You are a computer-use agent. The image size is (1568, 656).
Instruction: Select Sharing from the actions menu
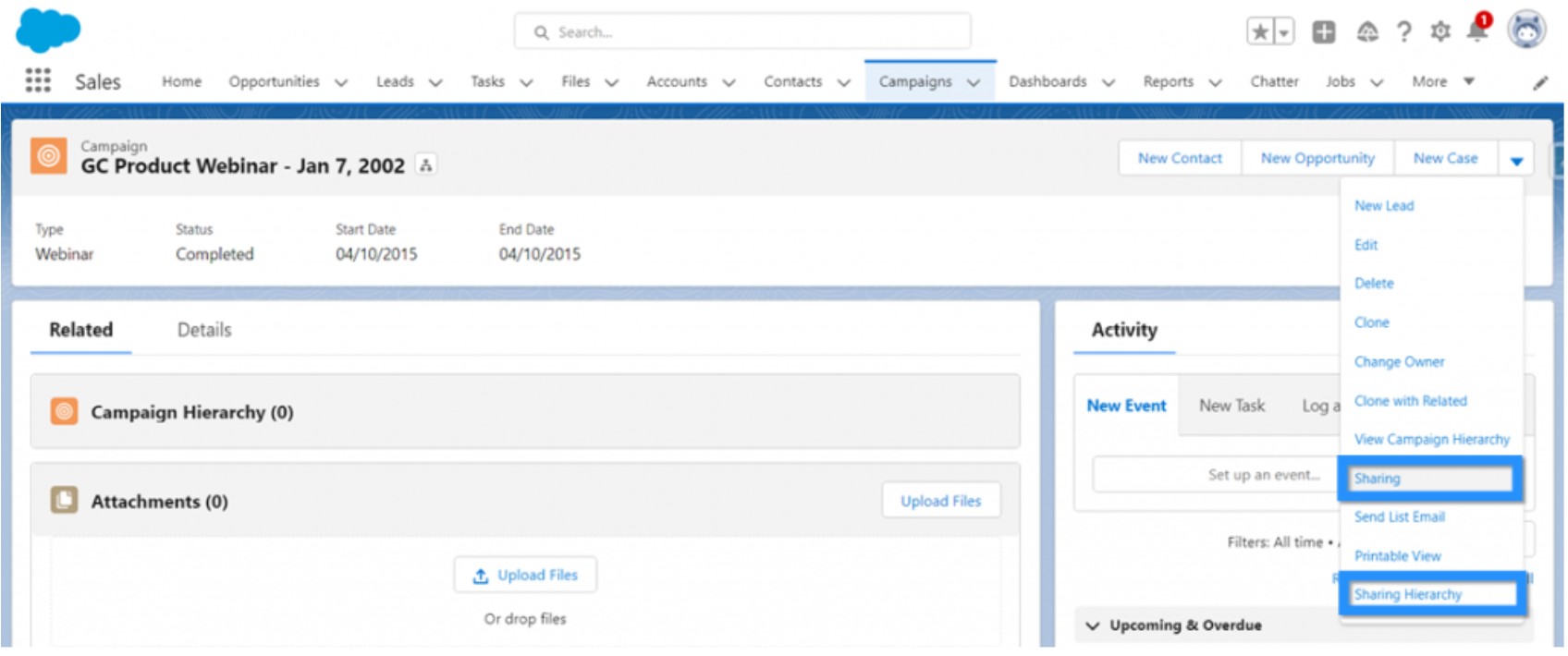tap(1377, 479)
